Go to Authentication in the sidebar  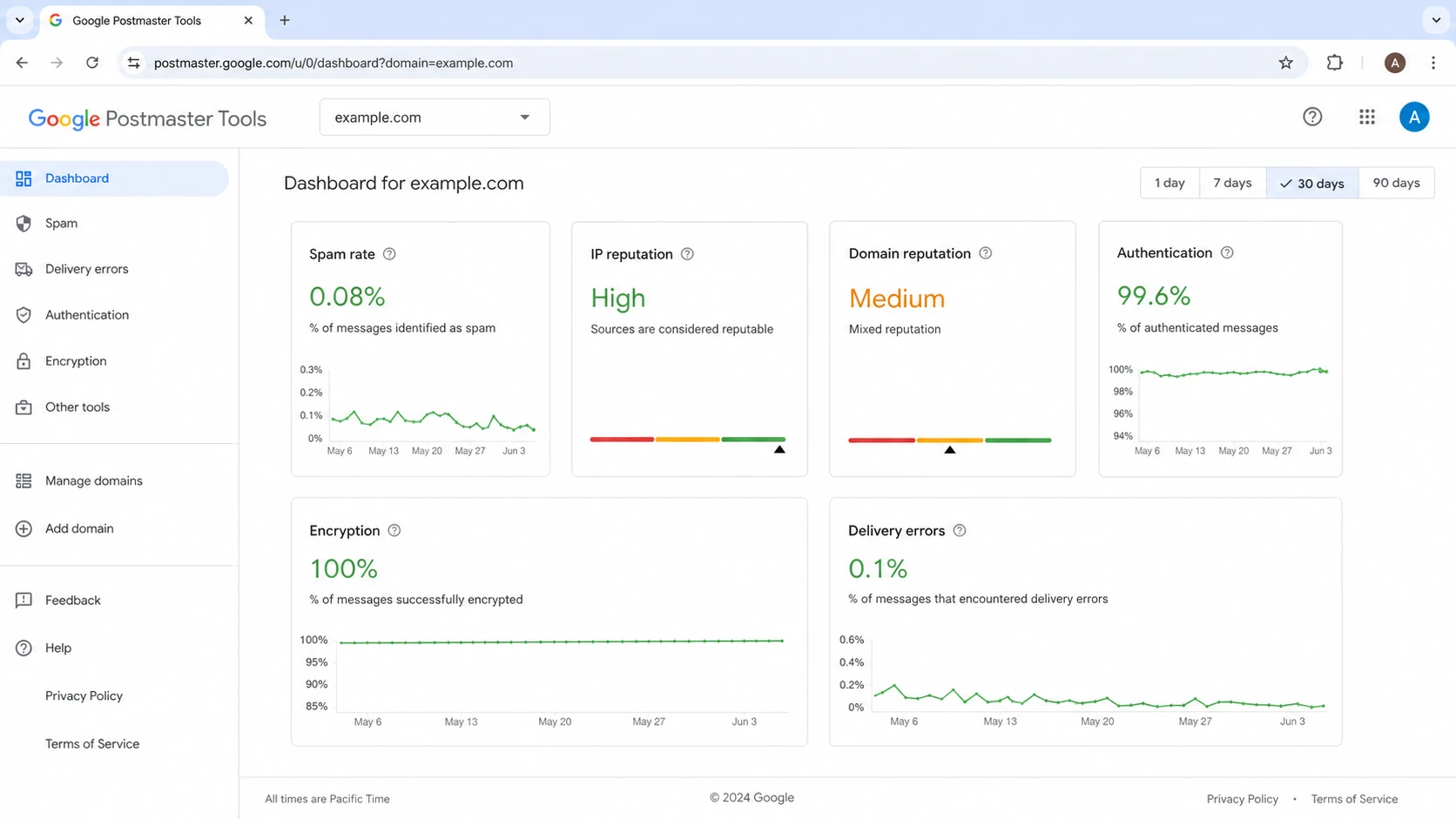[114, 315]
